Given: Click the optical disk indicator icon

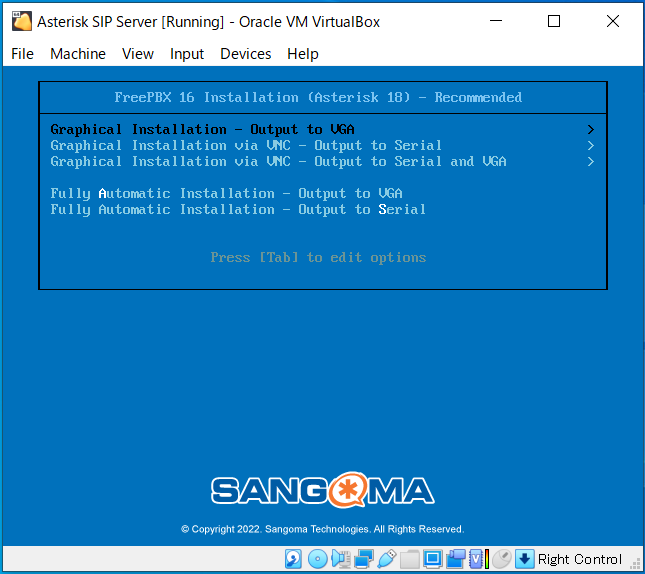Looking at the screenshot, I should point(318,559).
